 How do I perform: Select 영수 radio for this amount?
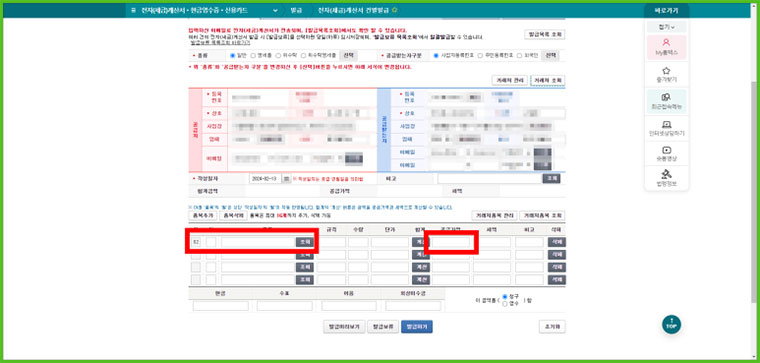[505, 304]
